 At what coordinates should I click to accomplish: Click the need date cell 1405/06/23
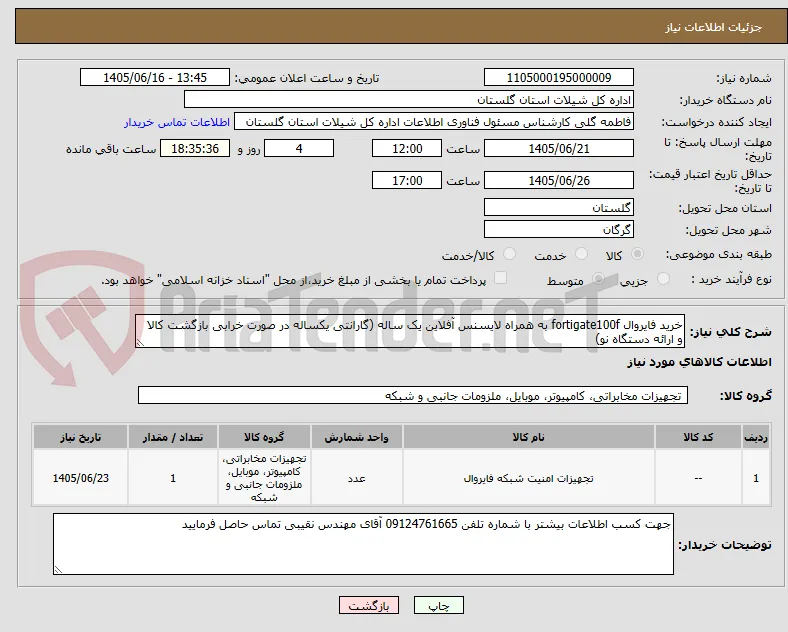80,478
